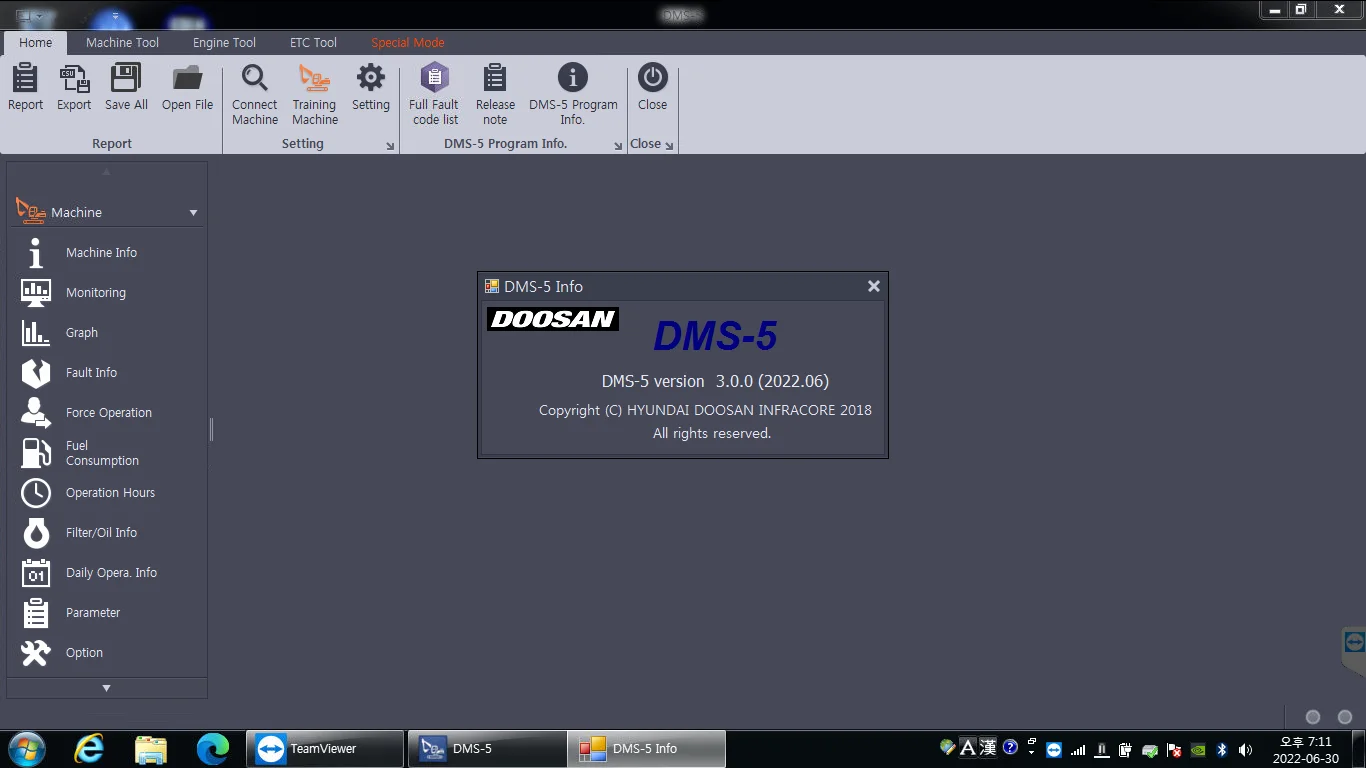The height and width of the screenshot is (768, 1366).
Task: Start Connect Machine from the ribbon
Action: (x=255, y=95)
